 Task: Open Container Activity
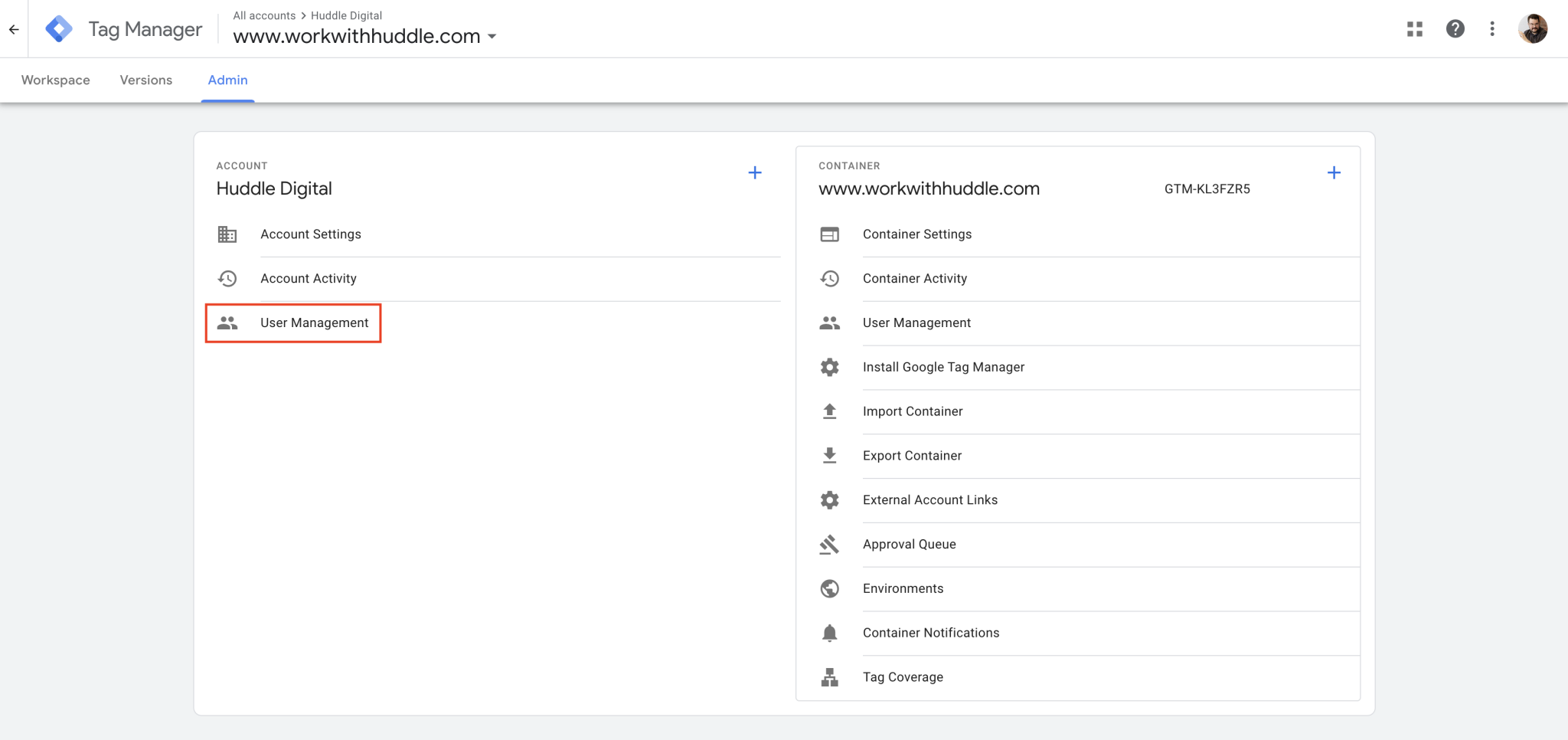(915, 279)
